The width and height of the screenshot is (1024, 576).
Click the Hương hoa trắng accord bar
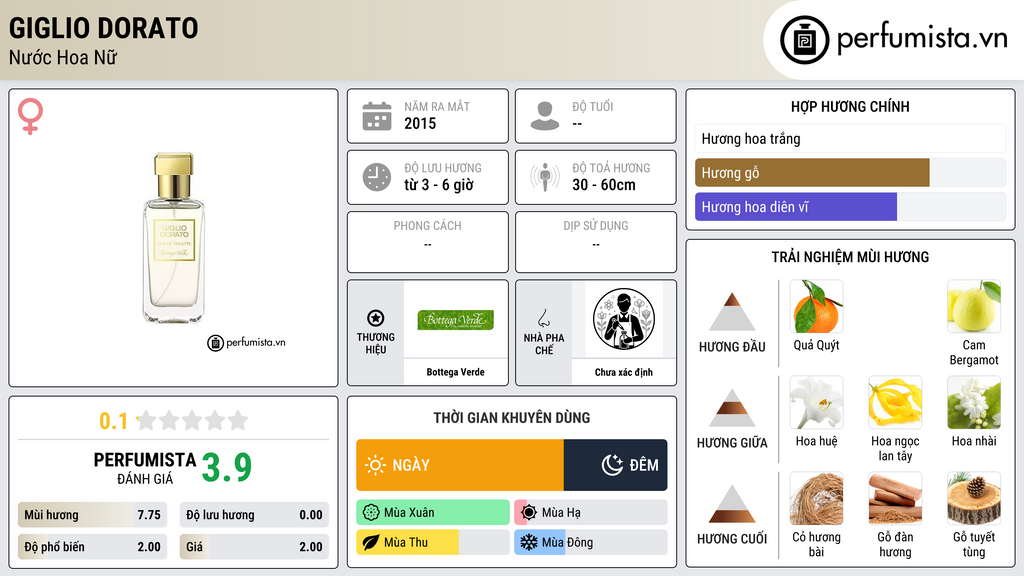850,138
